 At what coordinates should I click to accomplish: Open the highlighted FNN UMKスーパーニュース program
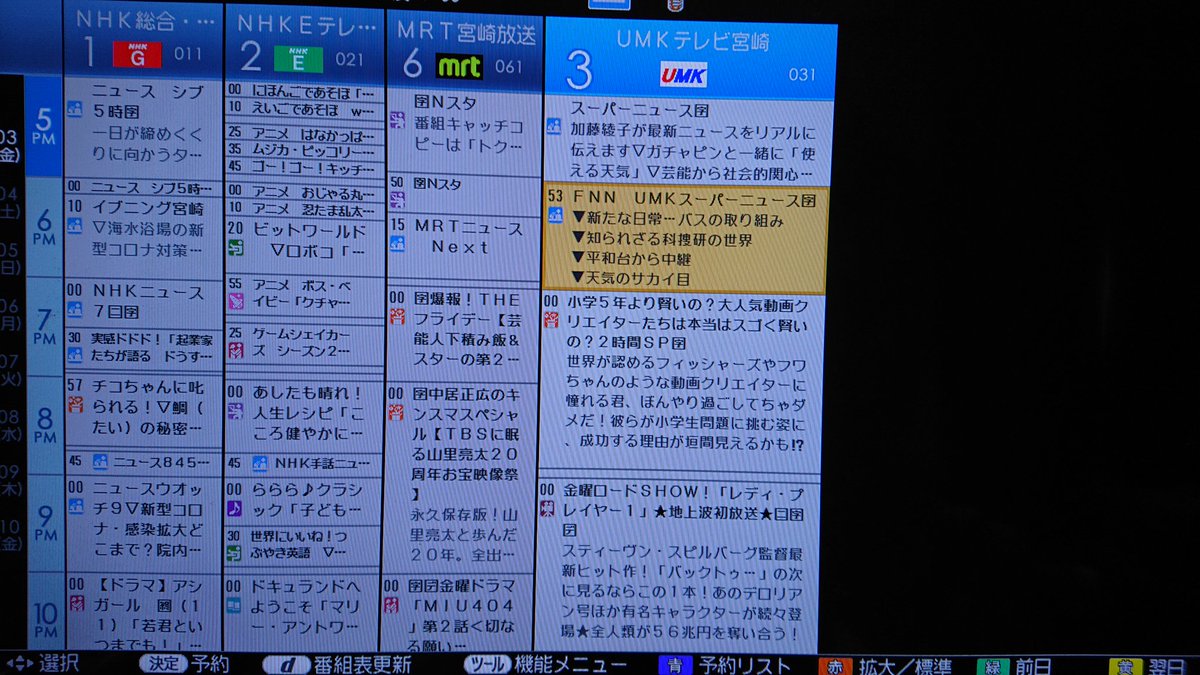pyautogui.click(x=685, y=239)
